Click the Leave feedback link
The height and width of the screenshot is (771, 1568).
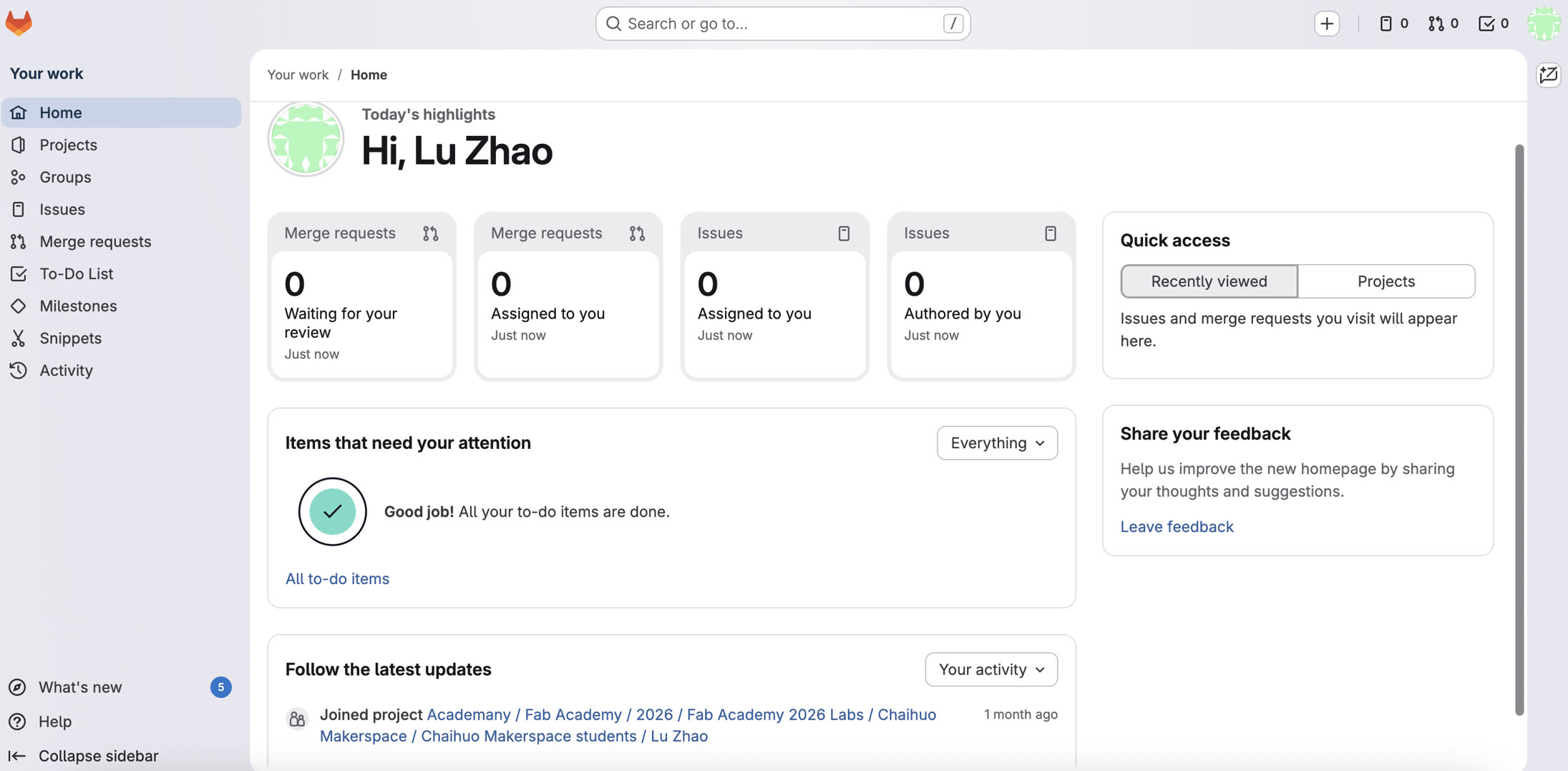coord(1177,526)
